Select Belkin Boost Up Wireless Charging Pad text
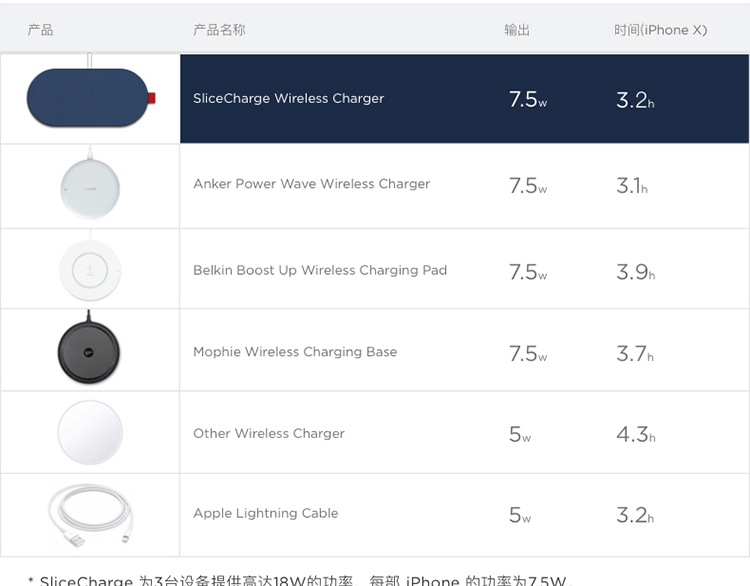Image resolution: width=750 pixels, height=586 pixels. (x=320, y=270)
